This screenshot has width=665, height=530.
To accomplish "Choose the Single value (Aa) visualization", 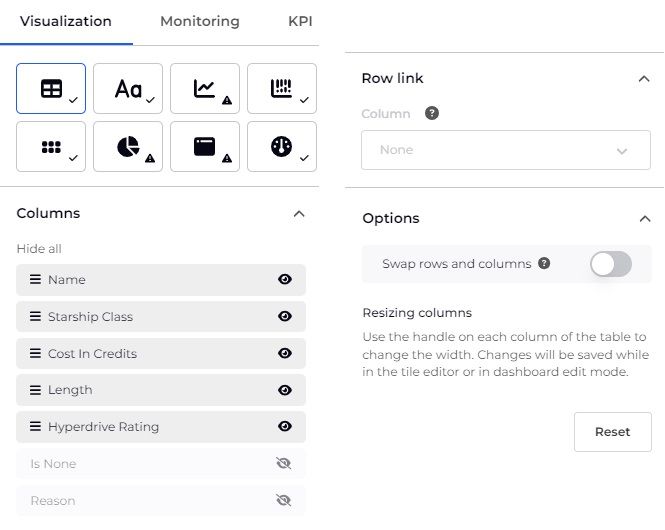I will pyautogui.click(x=128, y=89).
